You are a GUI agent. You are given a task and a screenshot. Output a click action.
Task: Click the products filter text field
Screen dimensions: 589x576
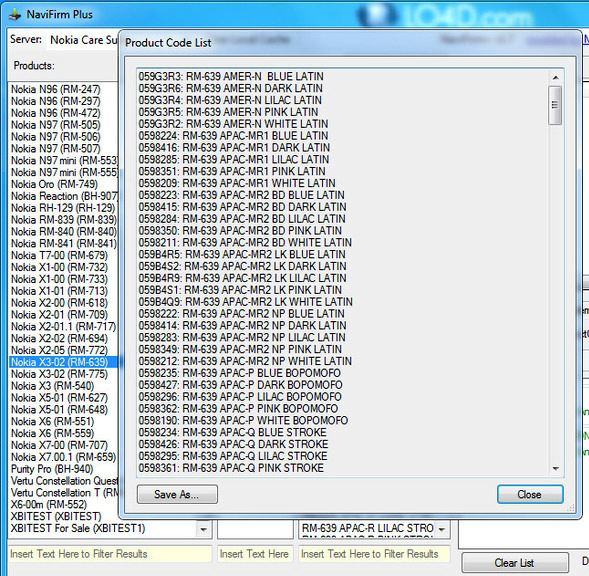(x=110, y=554)
